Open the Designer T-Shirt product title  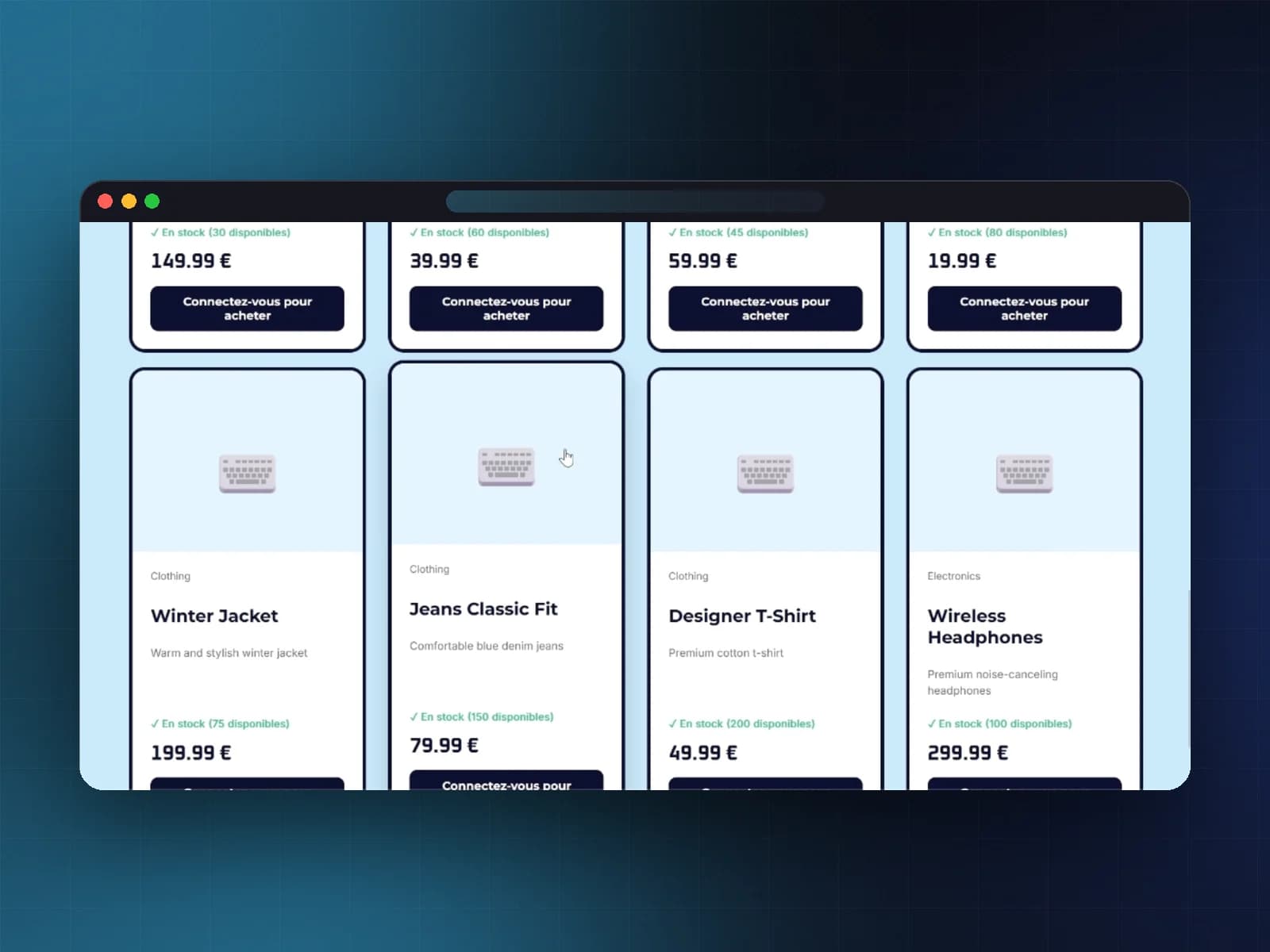point(742,616)
